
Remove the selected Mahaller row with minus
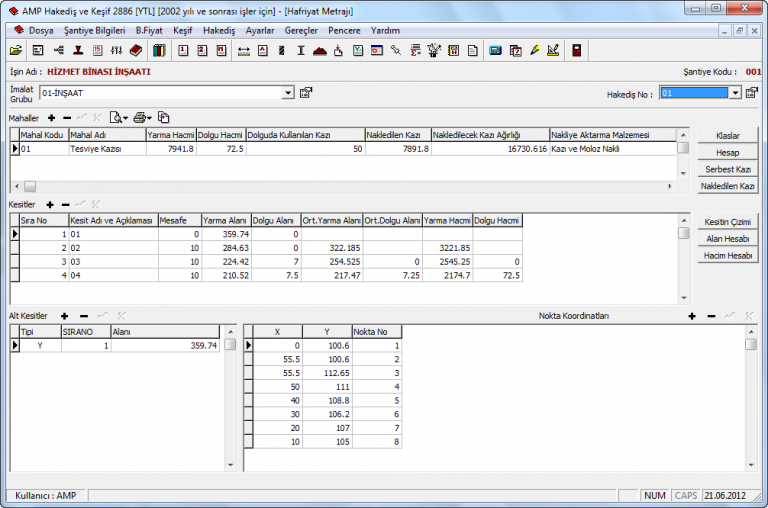(66, 118)
